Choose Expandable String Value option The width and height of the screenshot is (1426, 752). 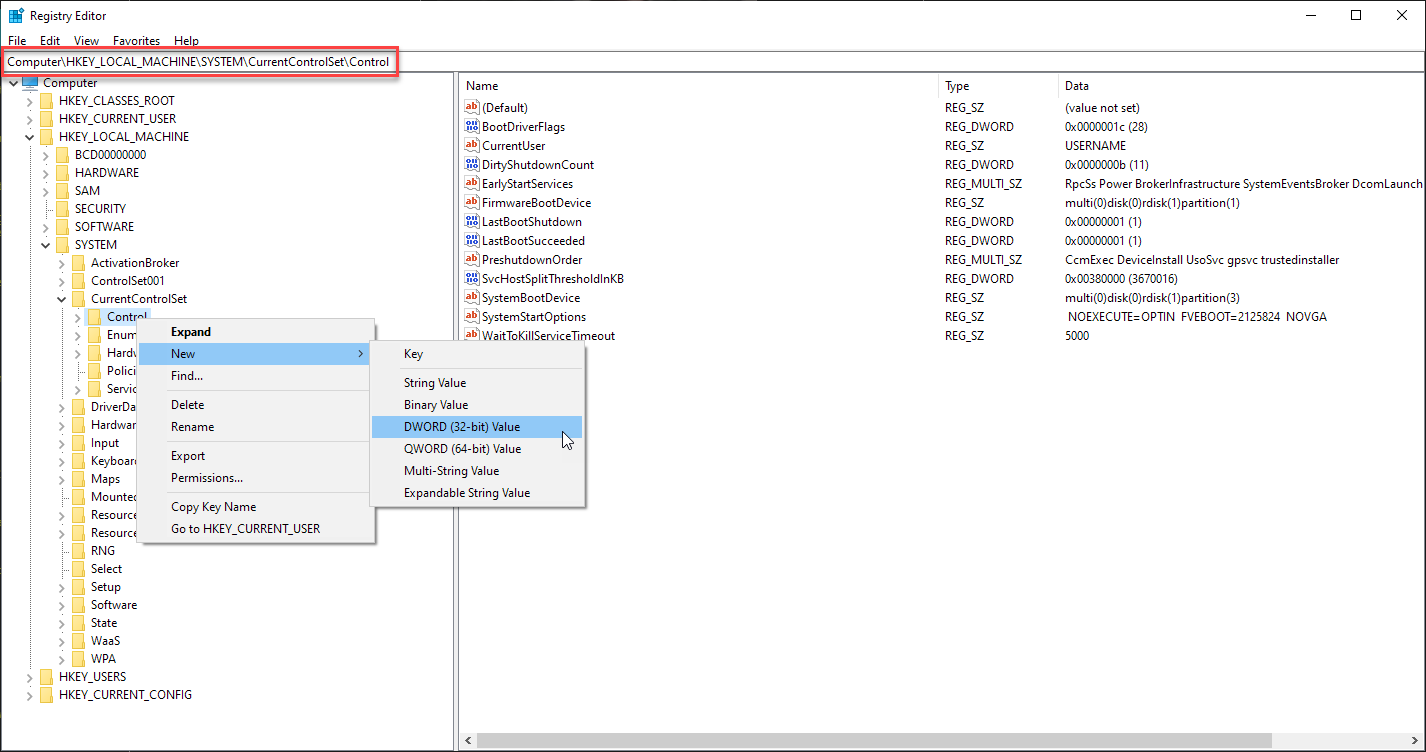(476, 493)
